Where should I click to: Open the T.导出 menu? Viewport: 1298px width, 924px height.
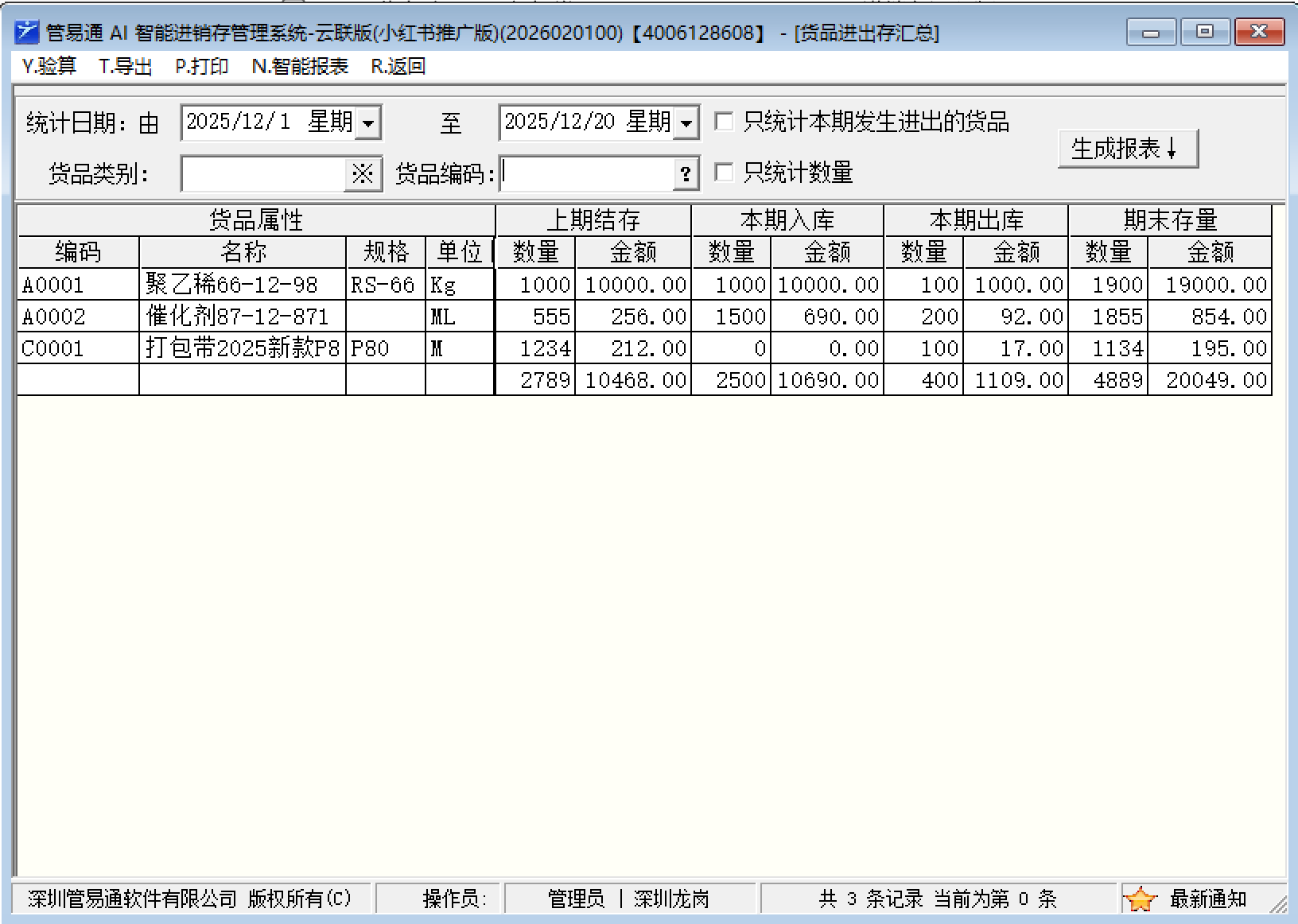tap(126, 67)
